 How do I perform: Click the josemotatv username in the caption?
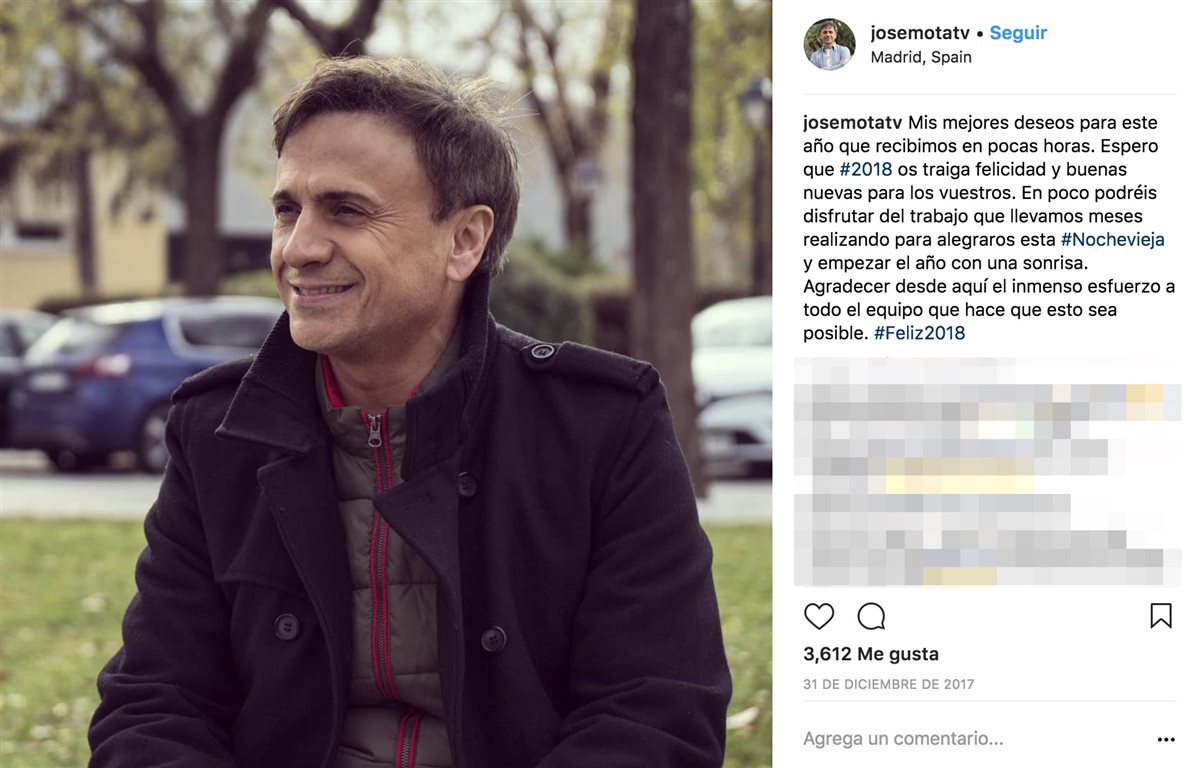click(853, 123)
